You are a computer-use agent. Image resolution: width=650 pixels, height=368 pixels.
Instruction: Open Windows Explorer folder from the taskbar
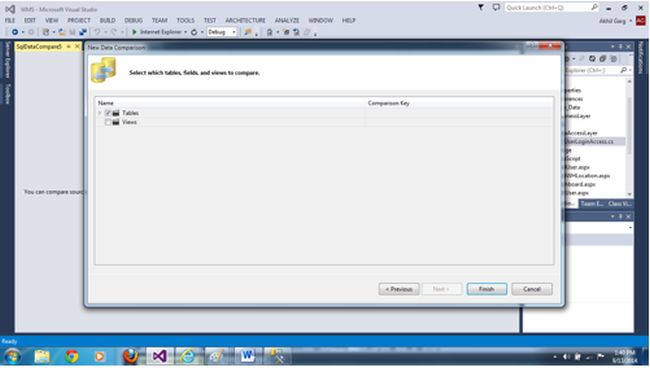click(42, 356)
